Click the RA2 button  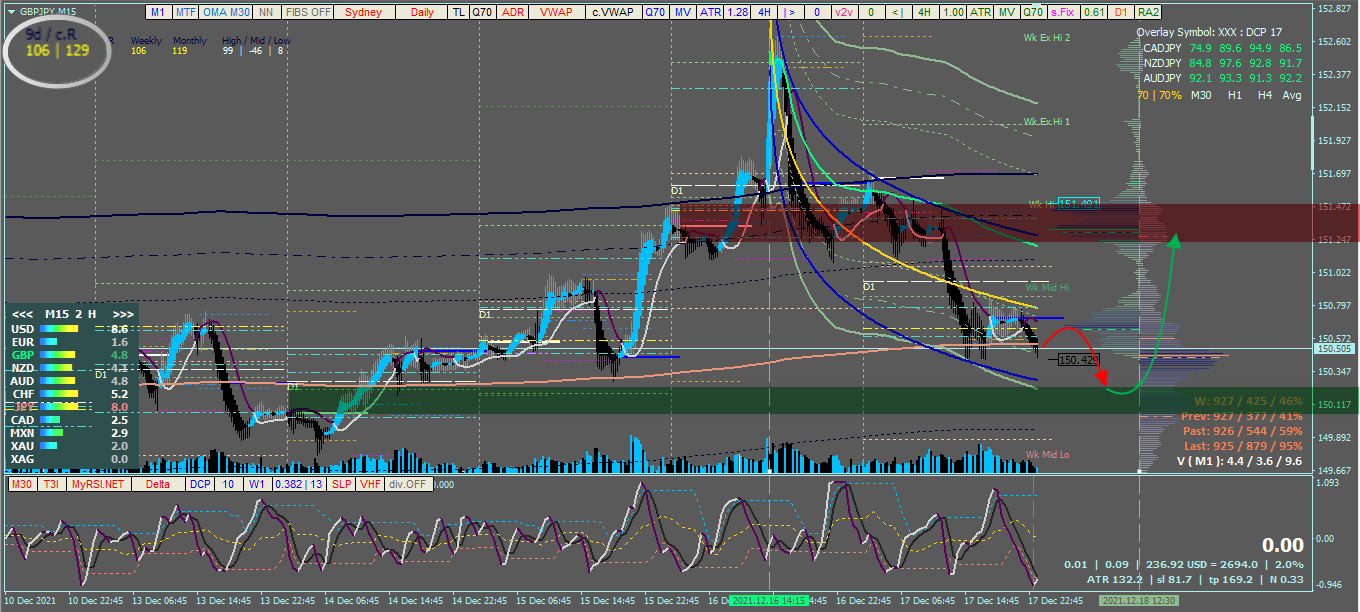click(x=1148, y=12)
